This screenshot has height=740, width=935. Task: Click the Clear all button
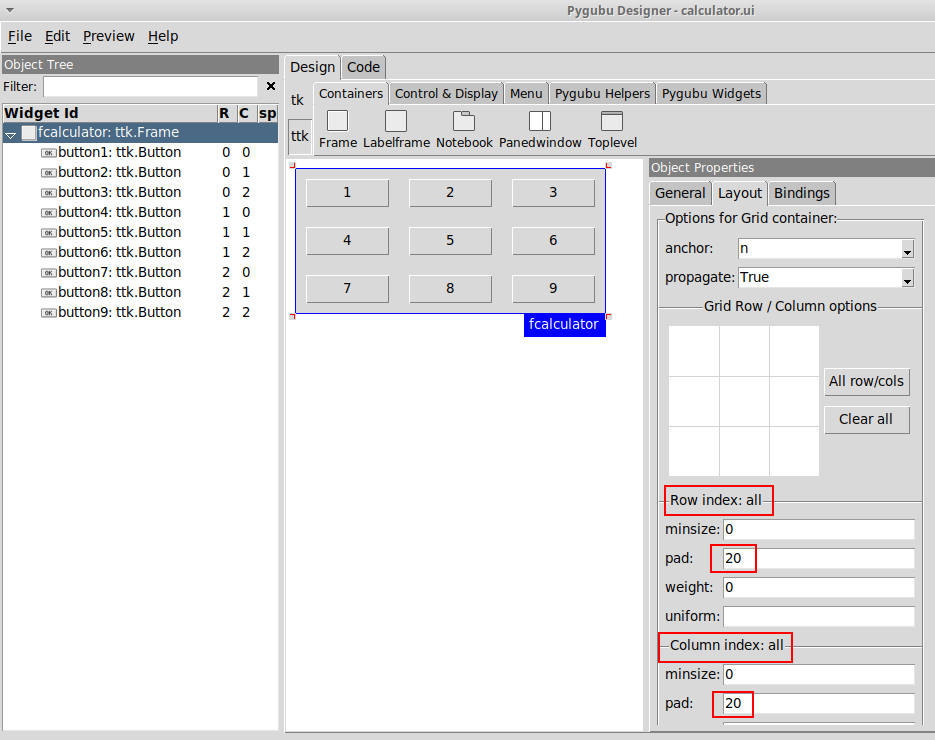pos(866,419)
